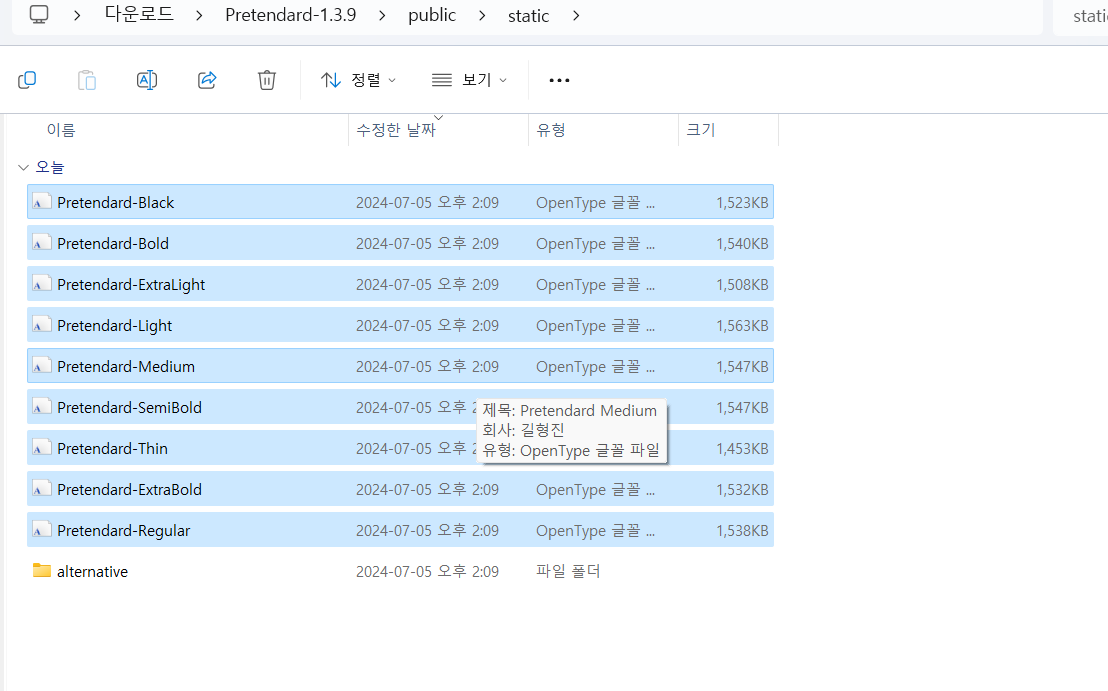Click file name Pretendard-ExtraLight
This screenshot has height=691, width=1108.
tap(131, 285)
